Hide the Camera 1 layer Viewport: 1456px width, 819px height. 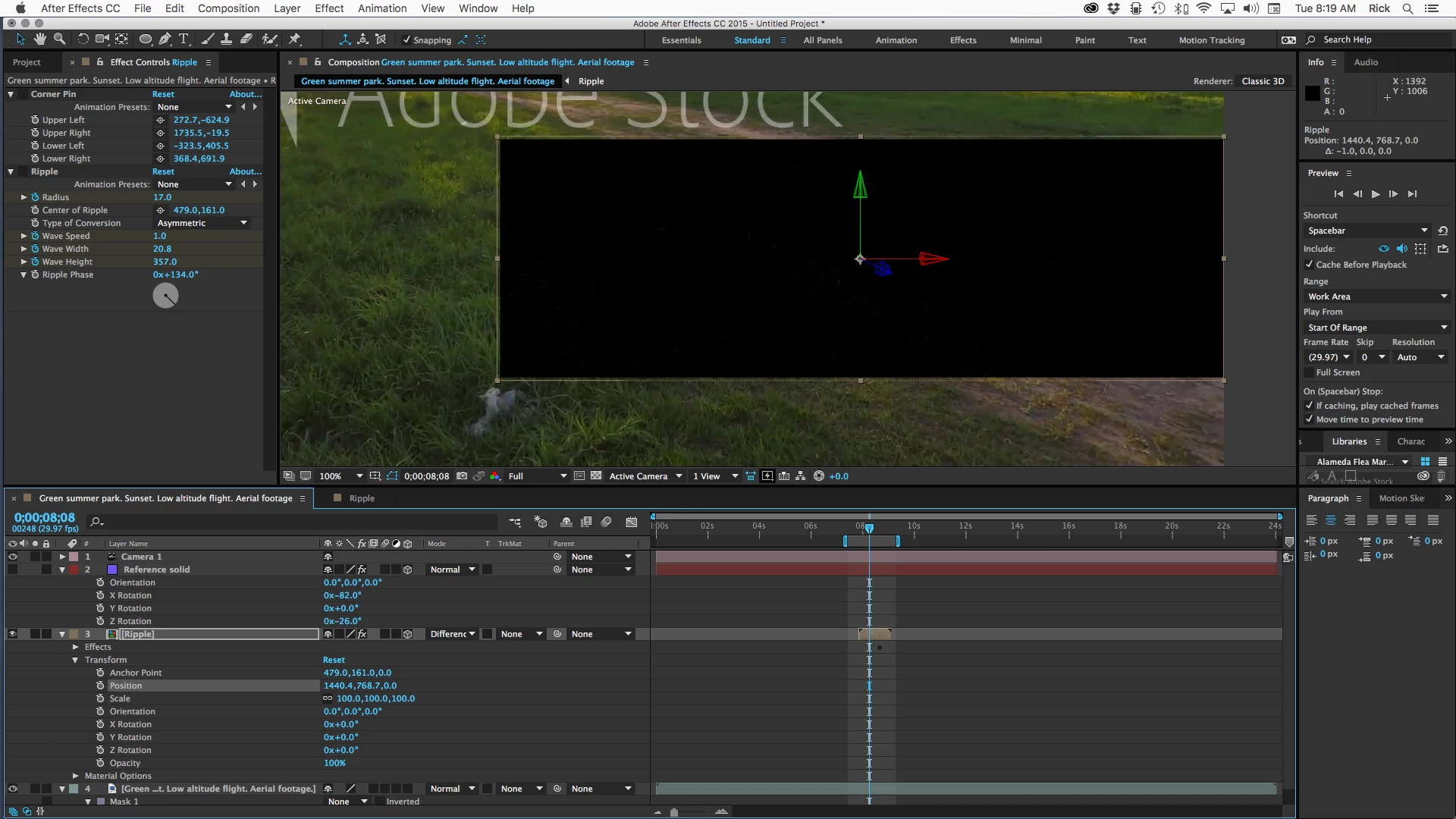tap(12, 557)
